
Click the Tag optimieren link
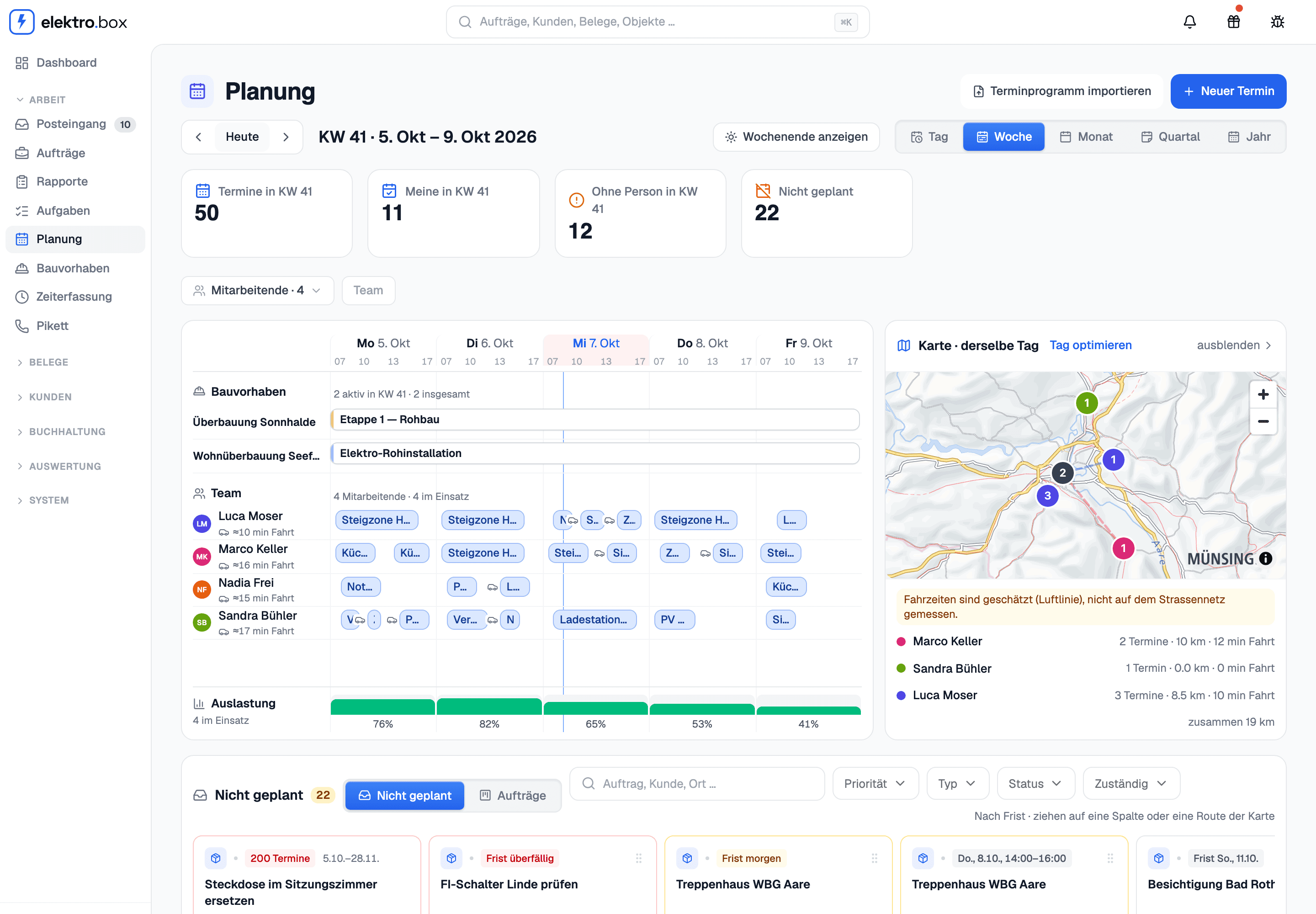pos(1090,345)
